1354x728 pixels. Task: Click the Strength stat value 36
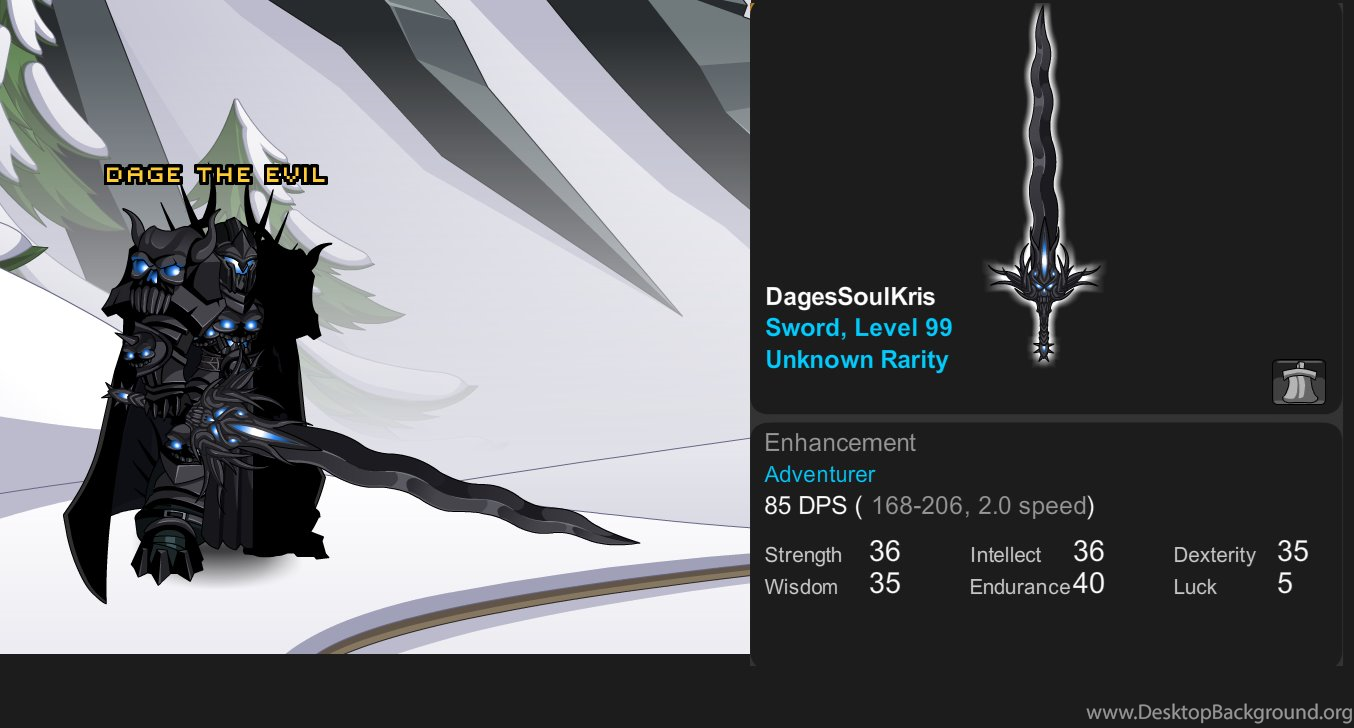885,552
